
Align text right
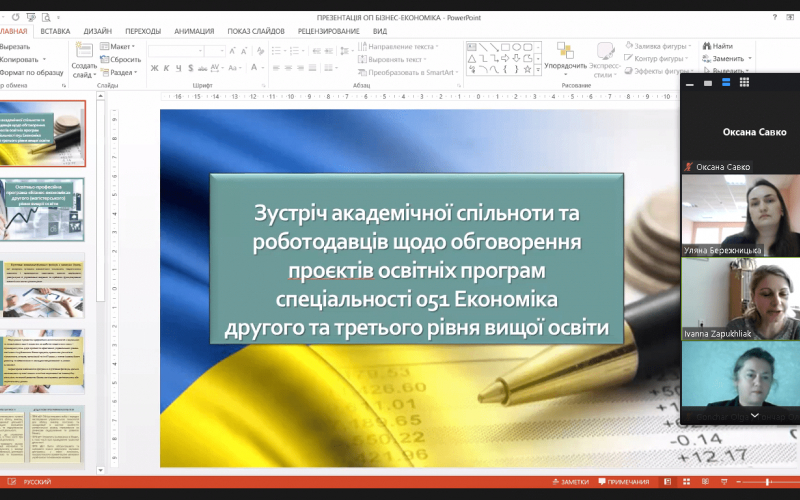click(x=301, y=68)
